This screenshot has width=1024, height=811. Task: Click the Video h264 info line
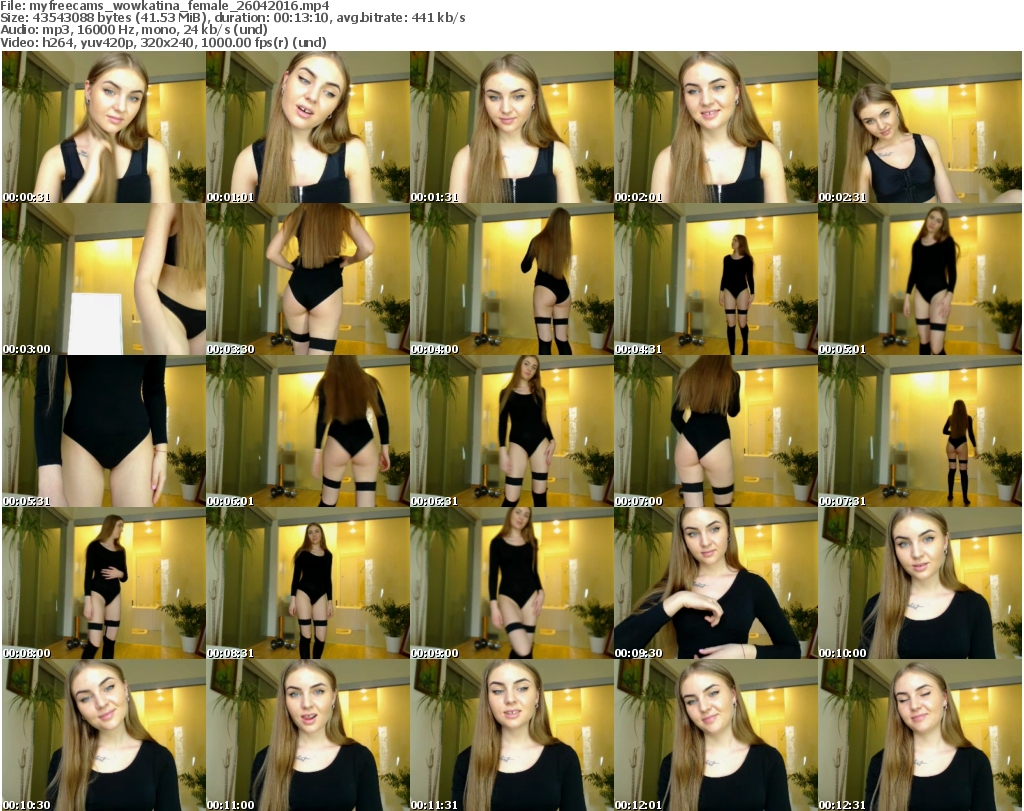click(163, 42)
